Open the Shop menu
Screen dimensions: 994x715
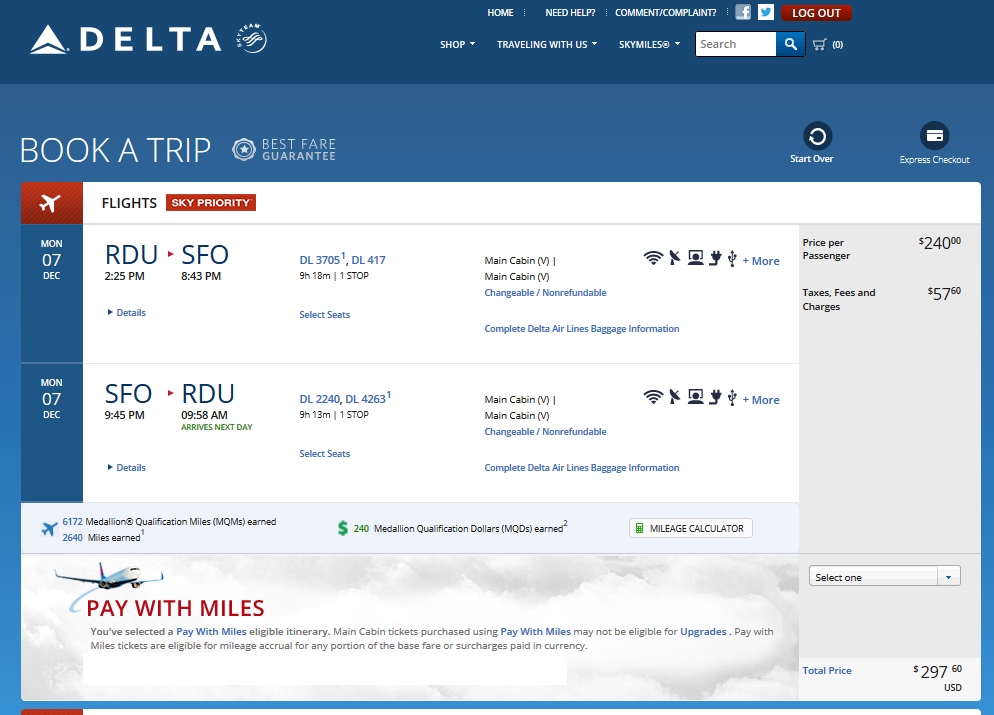(x=457, y=44)
